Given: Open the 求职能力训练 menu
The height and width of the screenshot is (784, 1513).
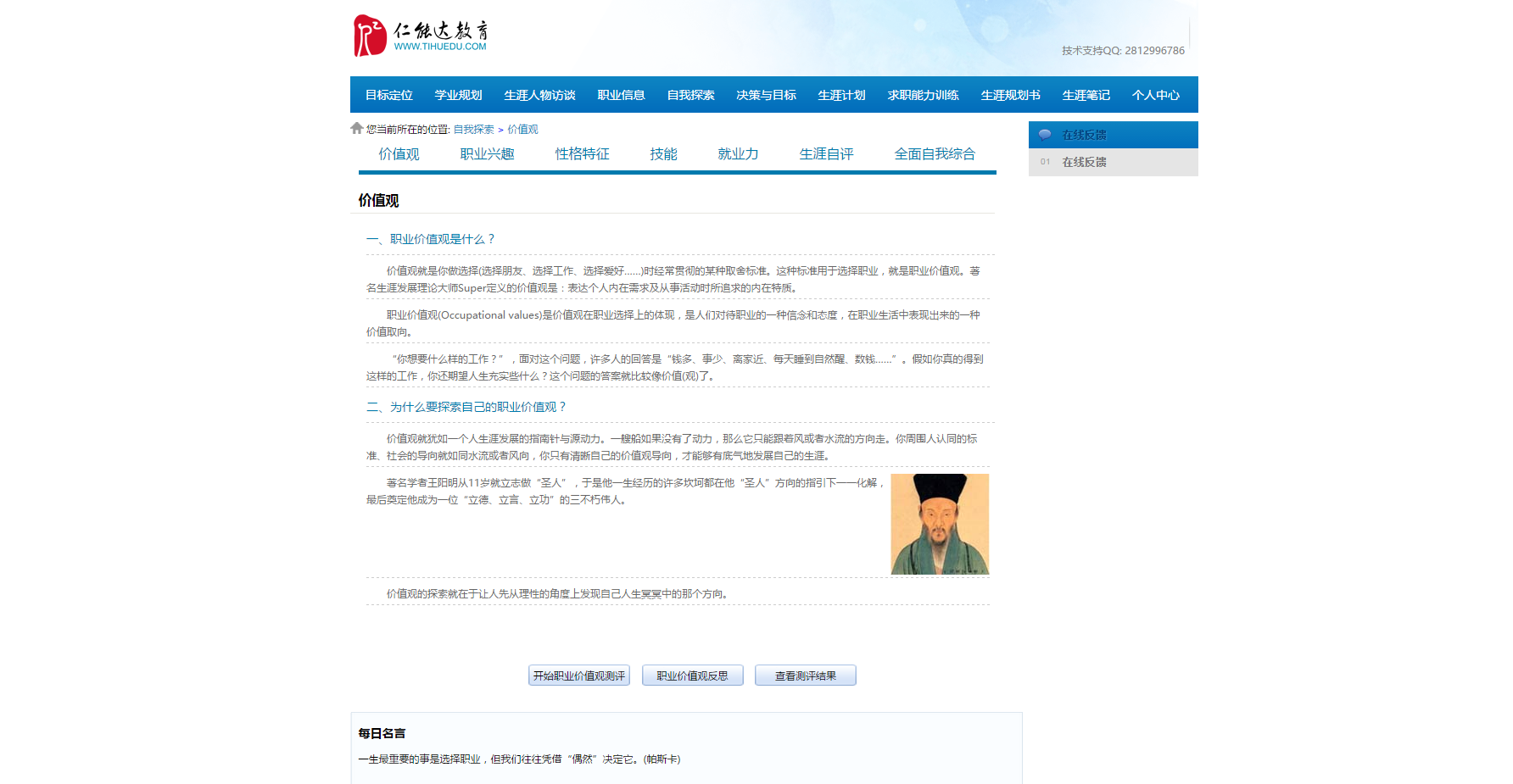Looking at the screenshot, I should 924,95.
